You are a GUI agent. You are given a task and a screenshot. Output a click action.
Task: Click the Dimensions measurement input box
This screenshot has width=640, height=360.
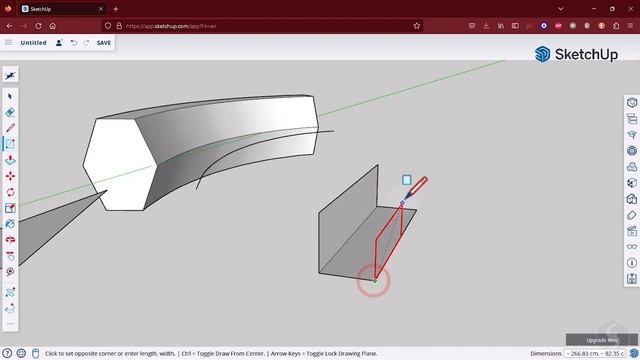[x=595, y=353]
